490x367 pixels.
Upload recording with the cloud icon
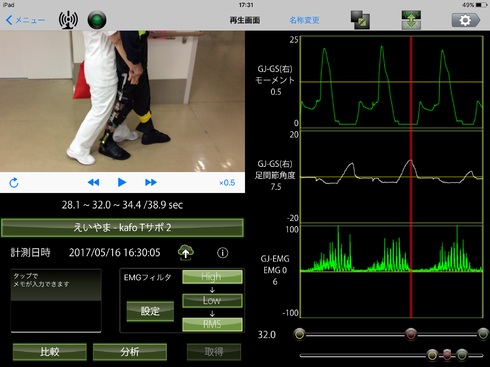click(x=186, y=252)
